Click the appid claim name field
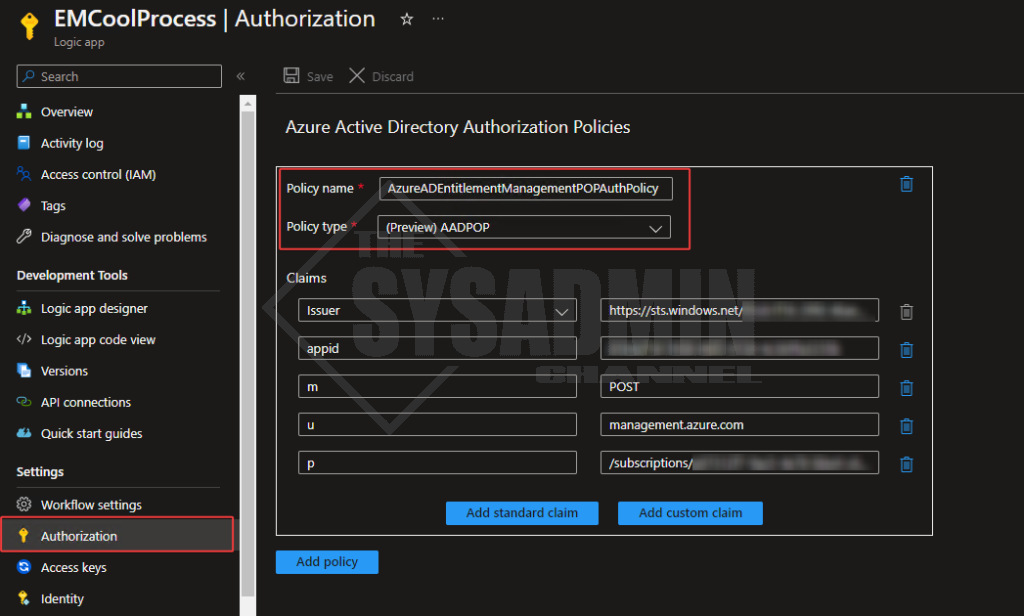The image size is (1024, 616). point(437,348)
